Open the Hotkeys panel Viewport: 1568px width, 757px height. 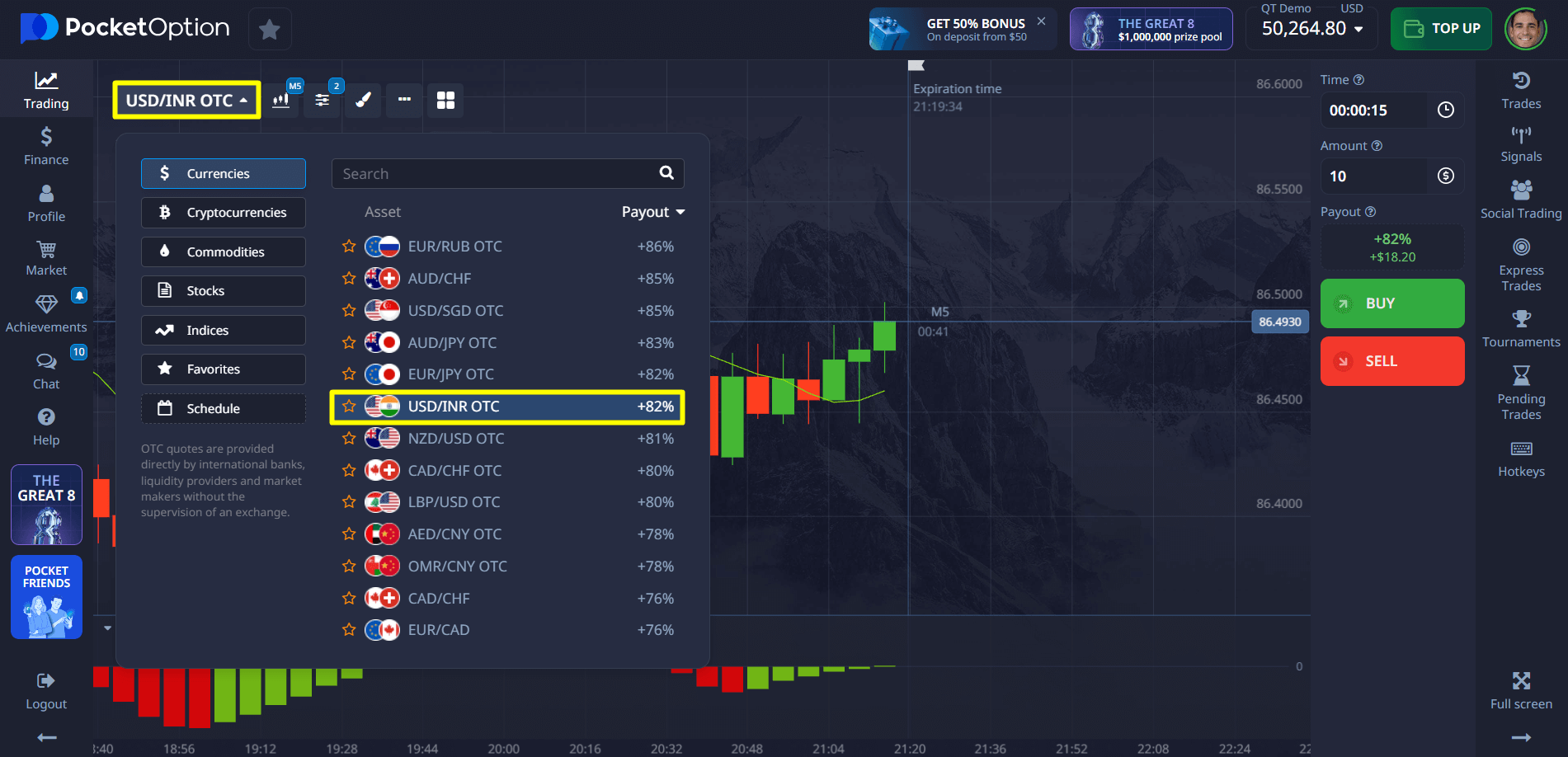[1520, 458]
